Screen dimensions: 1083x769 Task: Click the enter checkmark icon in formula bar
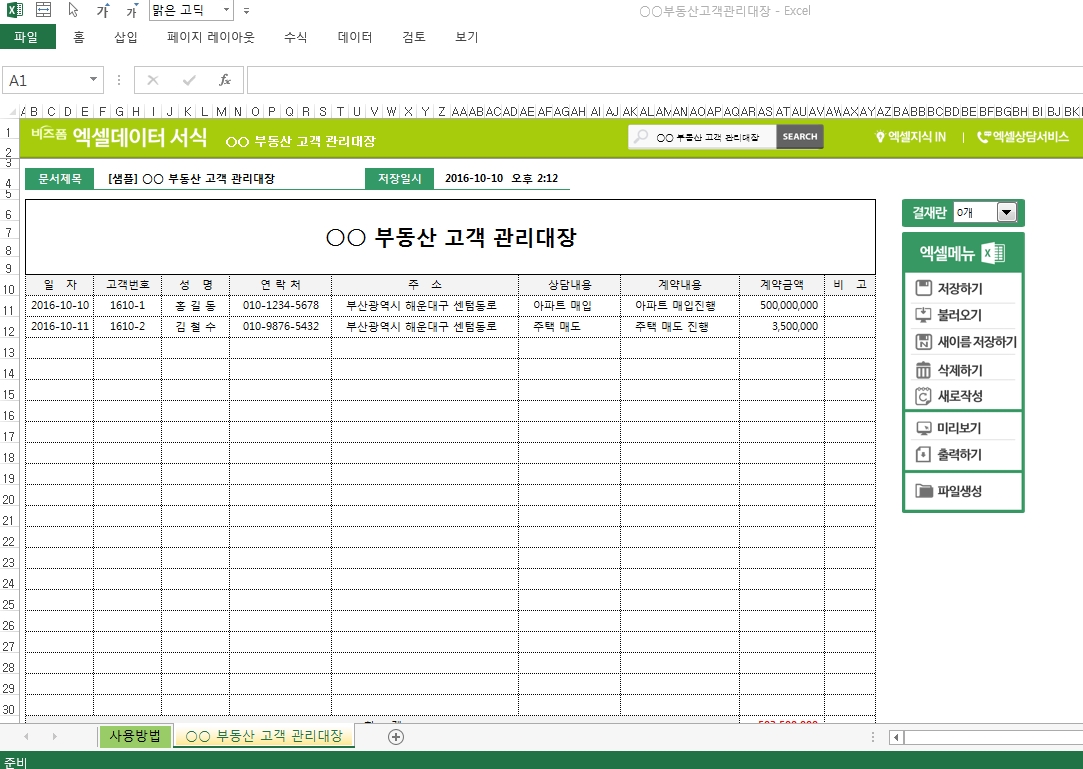pyautogui.click(x=189, y=80)
